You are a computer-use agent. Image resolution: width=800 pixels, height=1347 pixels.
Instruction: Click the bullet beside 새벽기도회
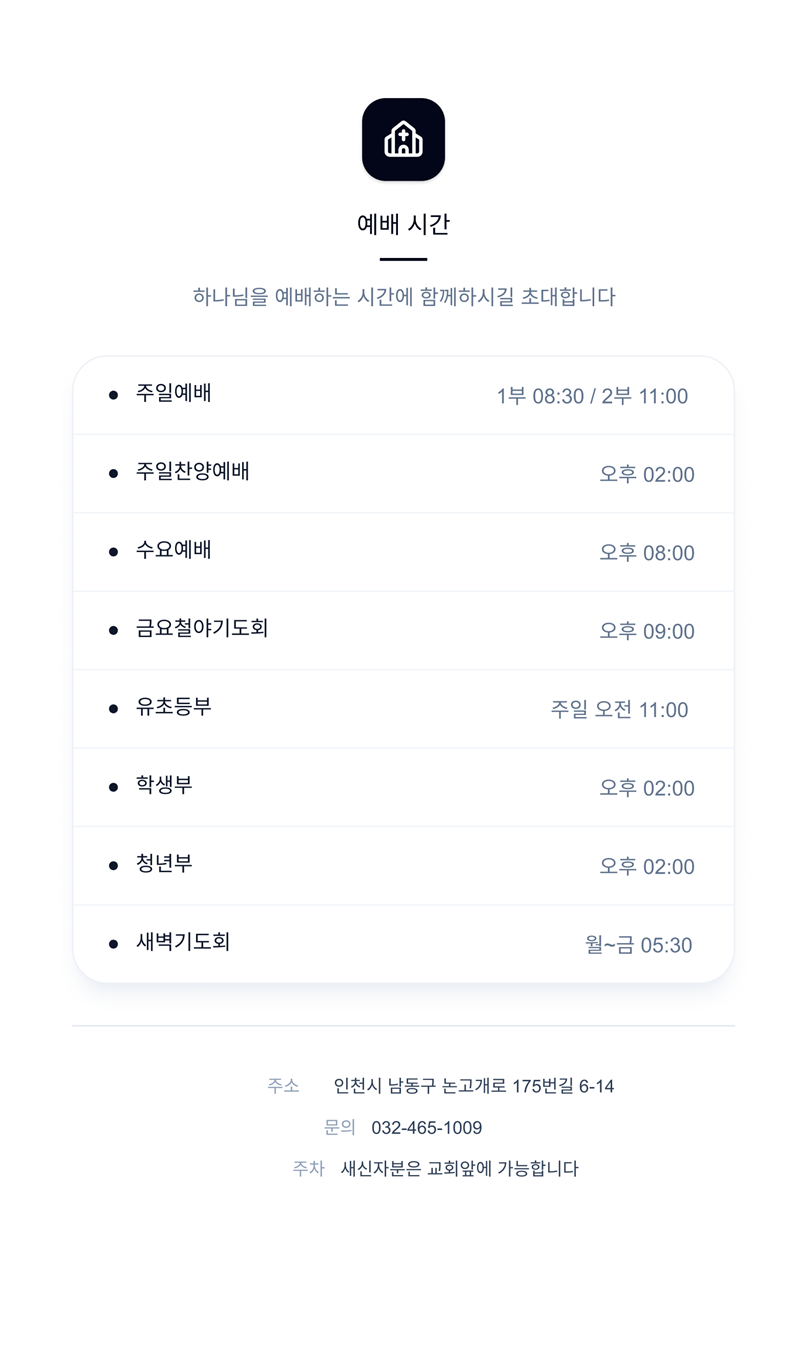coord(113,943)
